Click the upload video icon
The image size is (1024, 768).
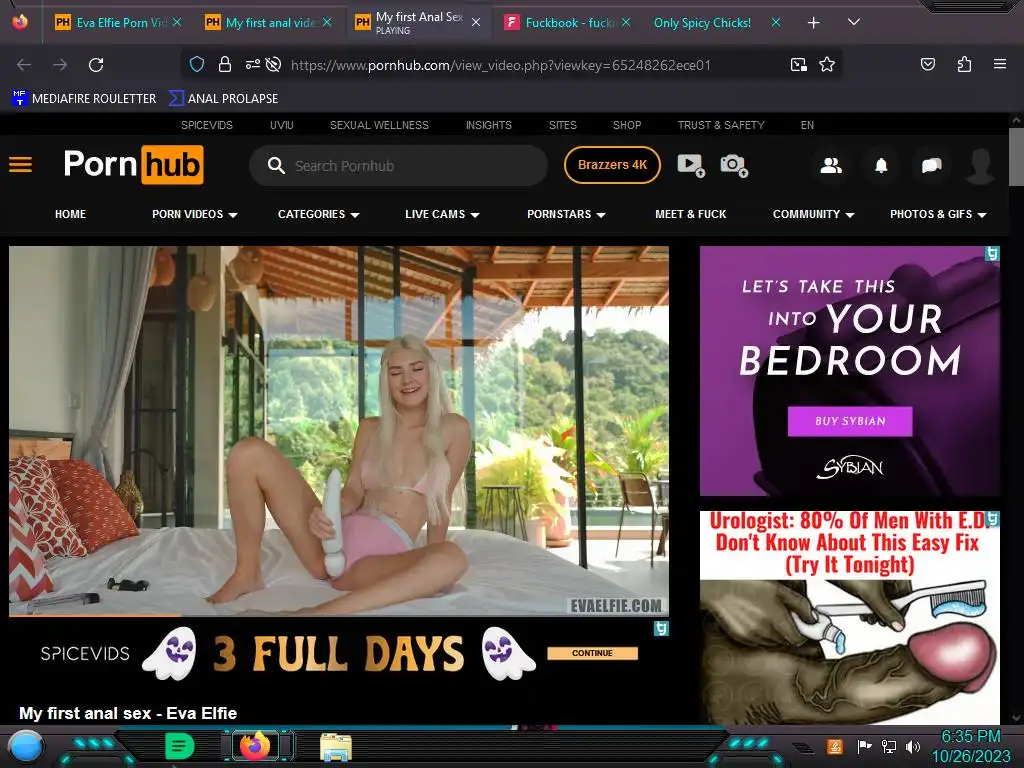point(691,165)
